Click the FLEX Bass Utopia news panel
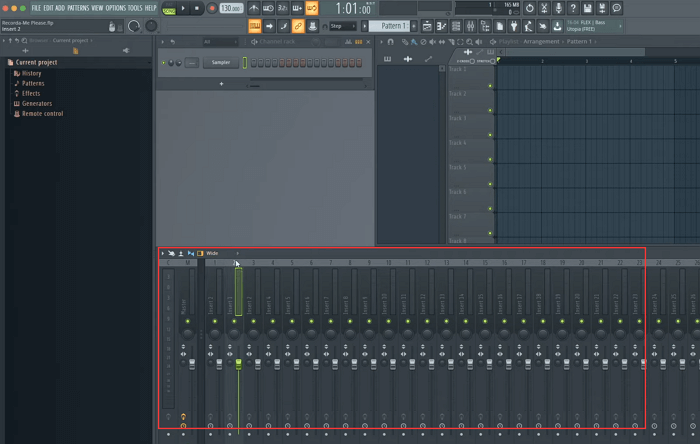 [594, 26]
